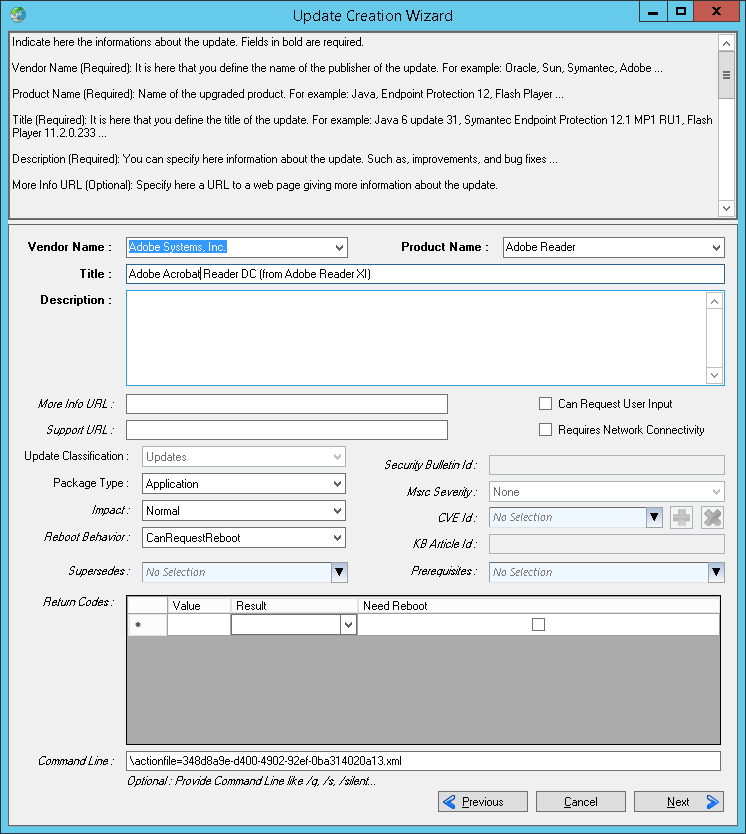Open the Msrc Severity dropdown
The height and width of the screenshot is (834, 746).
(716, 492)
